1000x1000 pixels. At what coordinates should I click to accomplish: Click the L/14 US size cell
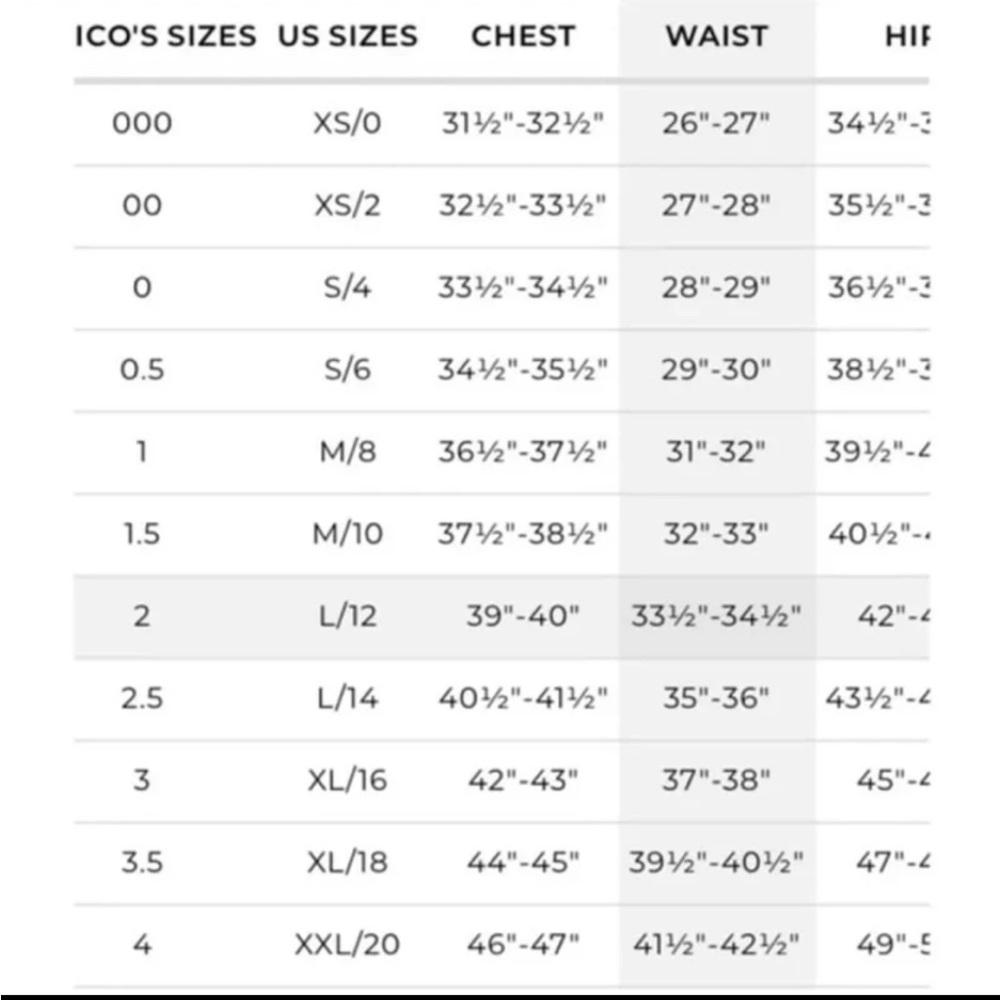point(347,698)
